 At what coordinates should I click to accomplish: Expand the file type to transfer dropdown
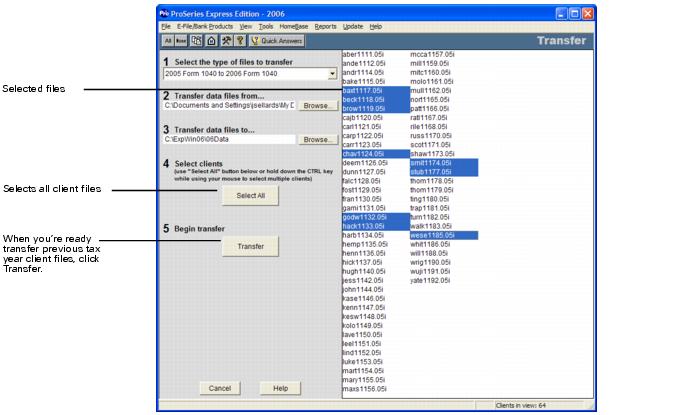coord(332,74)
